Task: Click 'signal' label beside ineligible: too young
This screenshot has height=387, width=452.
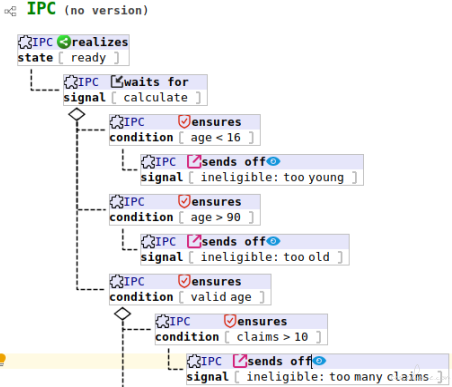Action: click(162, 177)
